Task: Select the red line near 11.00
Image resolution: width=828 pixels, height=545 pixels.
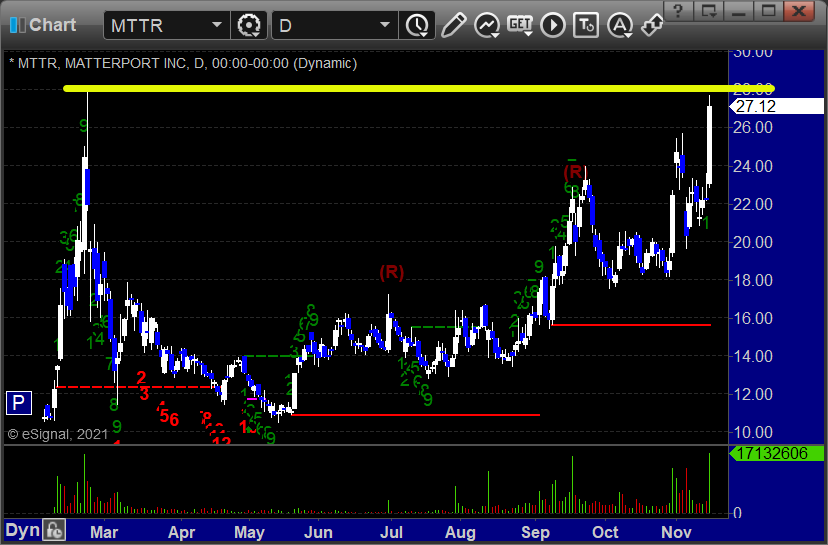Action: click(416, 415)
